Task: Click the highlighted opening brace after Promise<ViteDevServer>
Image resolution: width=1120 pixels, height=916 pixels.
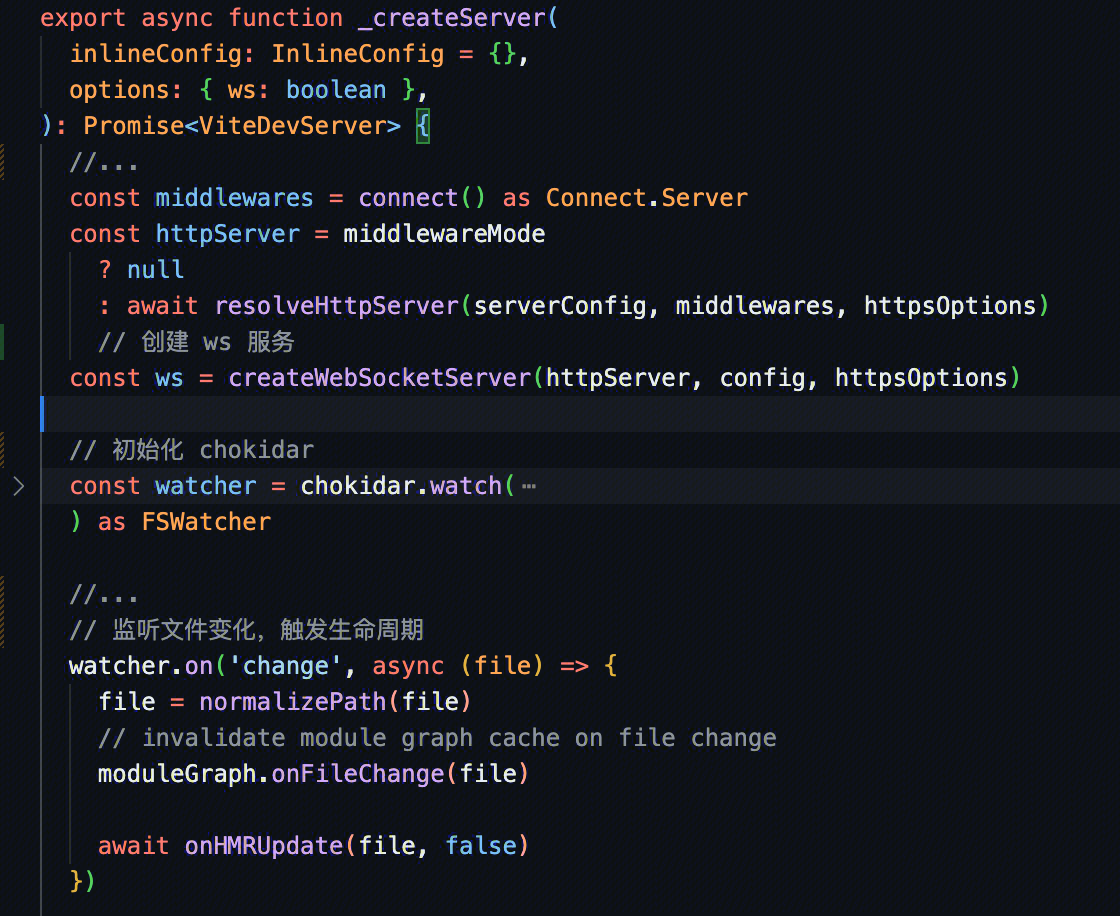Action: coord(423,126)
